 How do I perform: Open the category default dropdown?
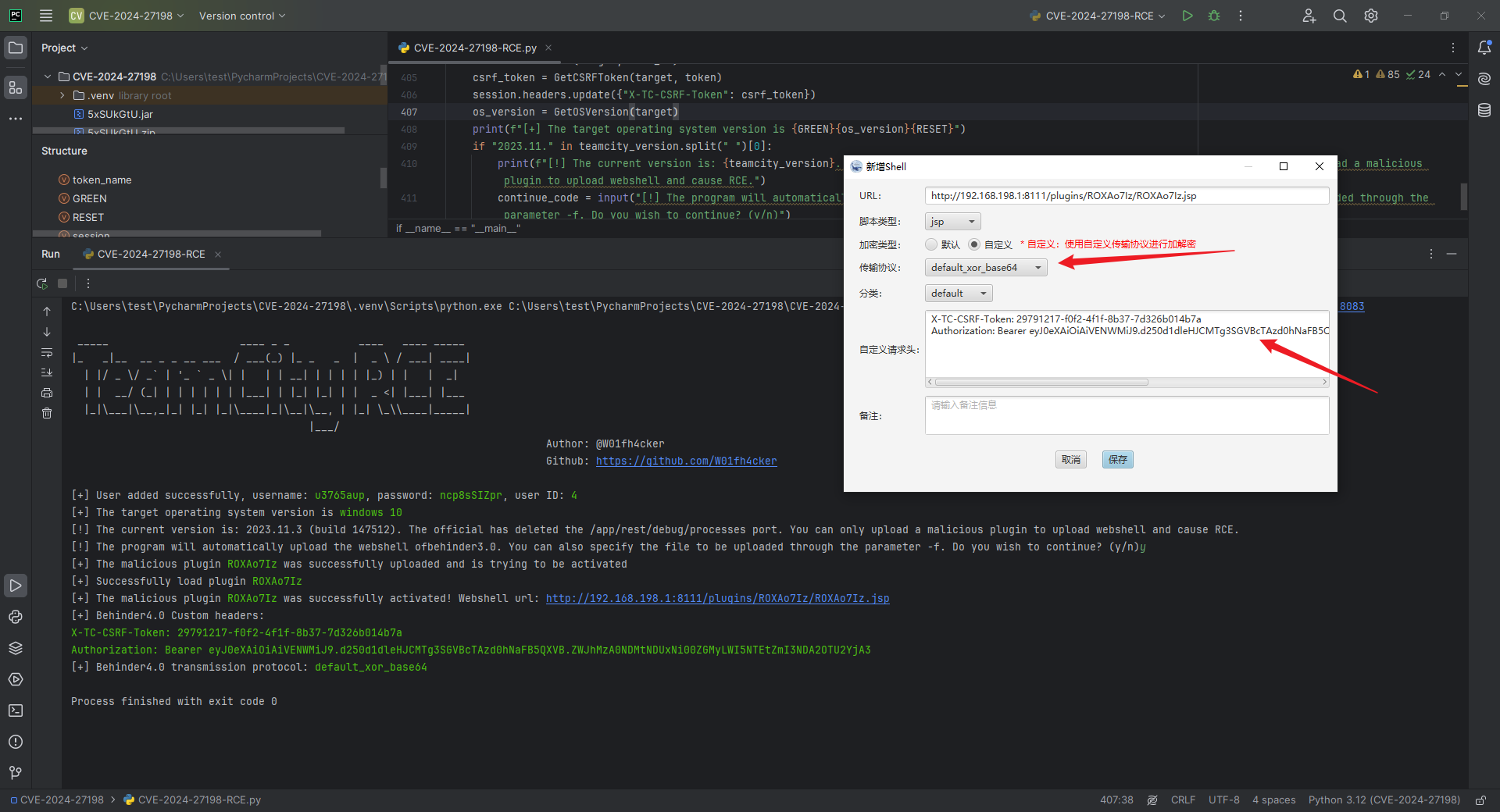point(959,293)
